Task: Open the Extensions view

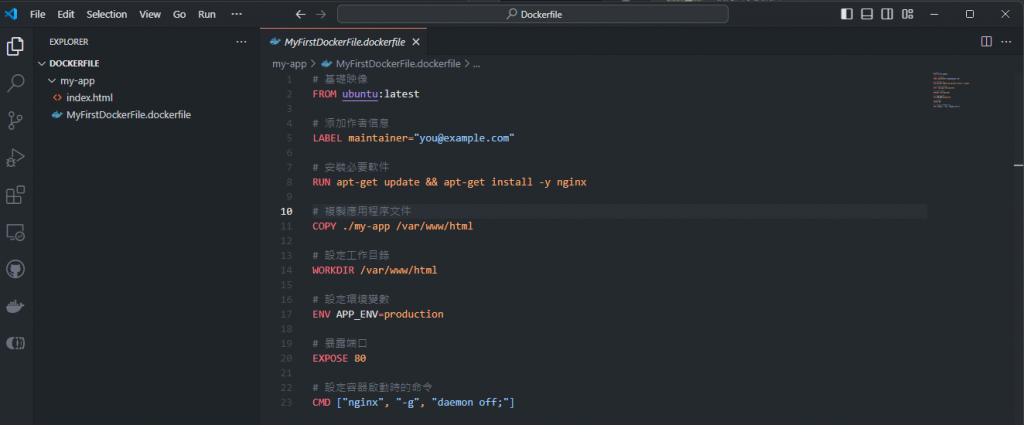Action: [16, 195]
